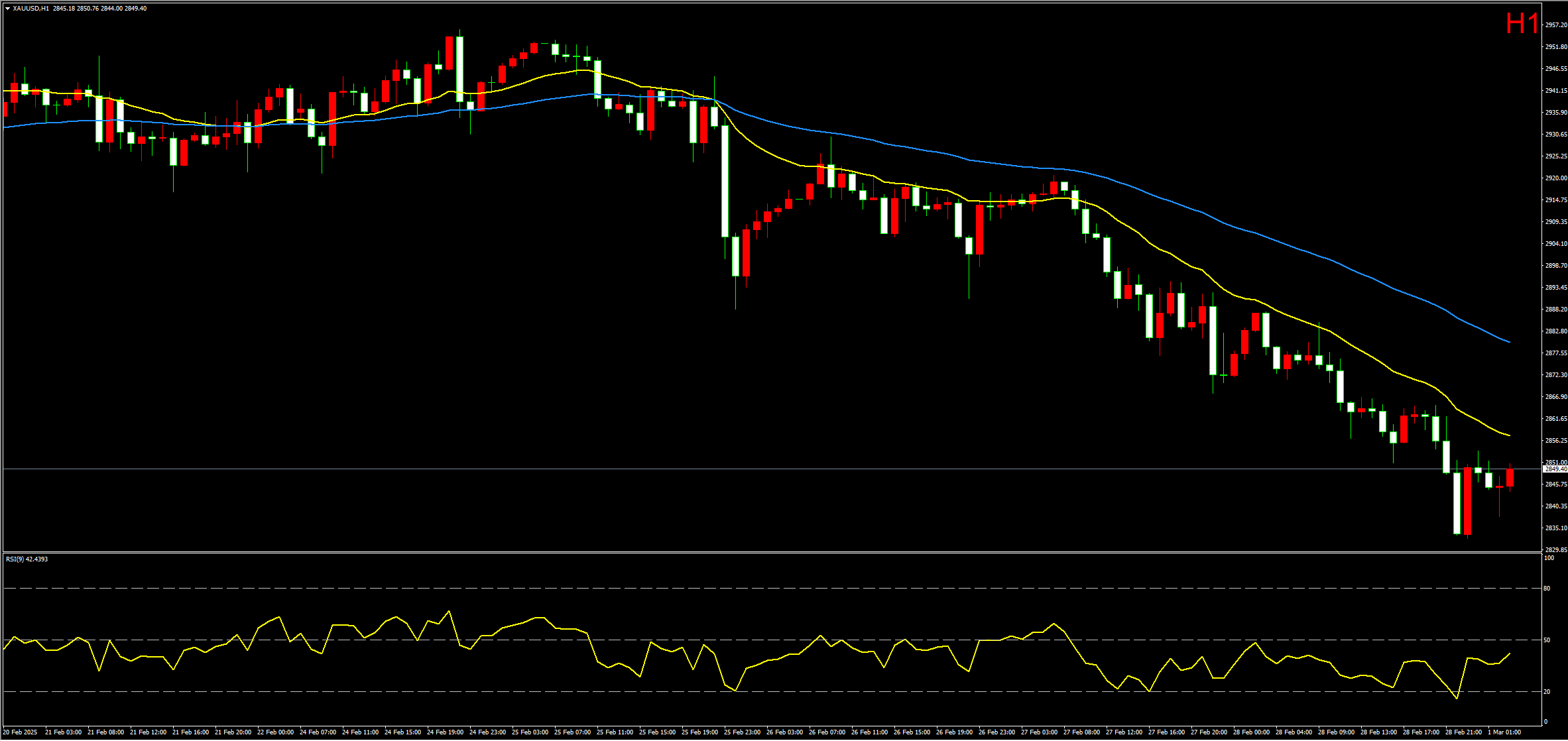Click the 2946.55 price axis label

1556,69
